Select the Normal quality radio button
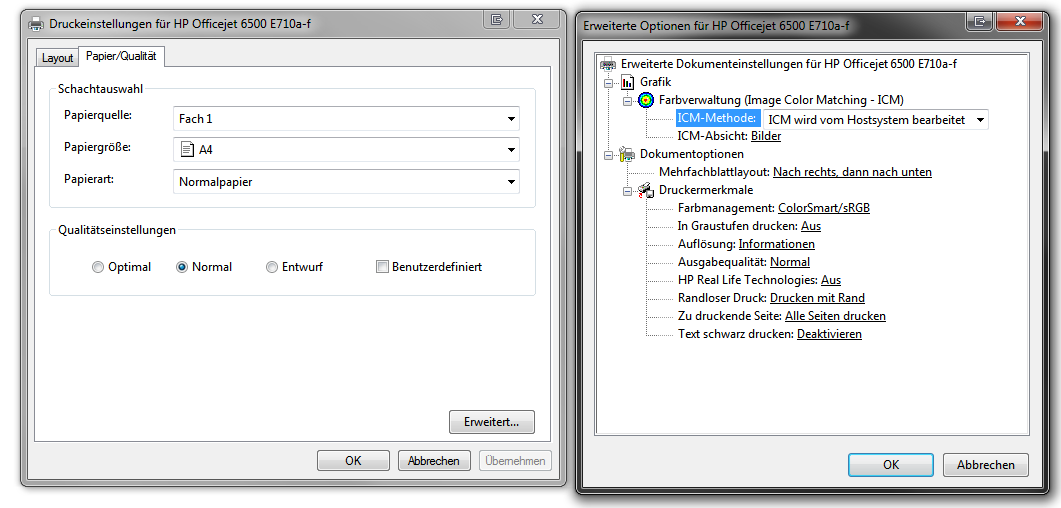 tap(181, 267)
